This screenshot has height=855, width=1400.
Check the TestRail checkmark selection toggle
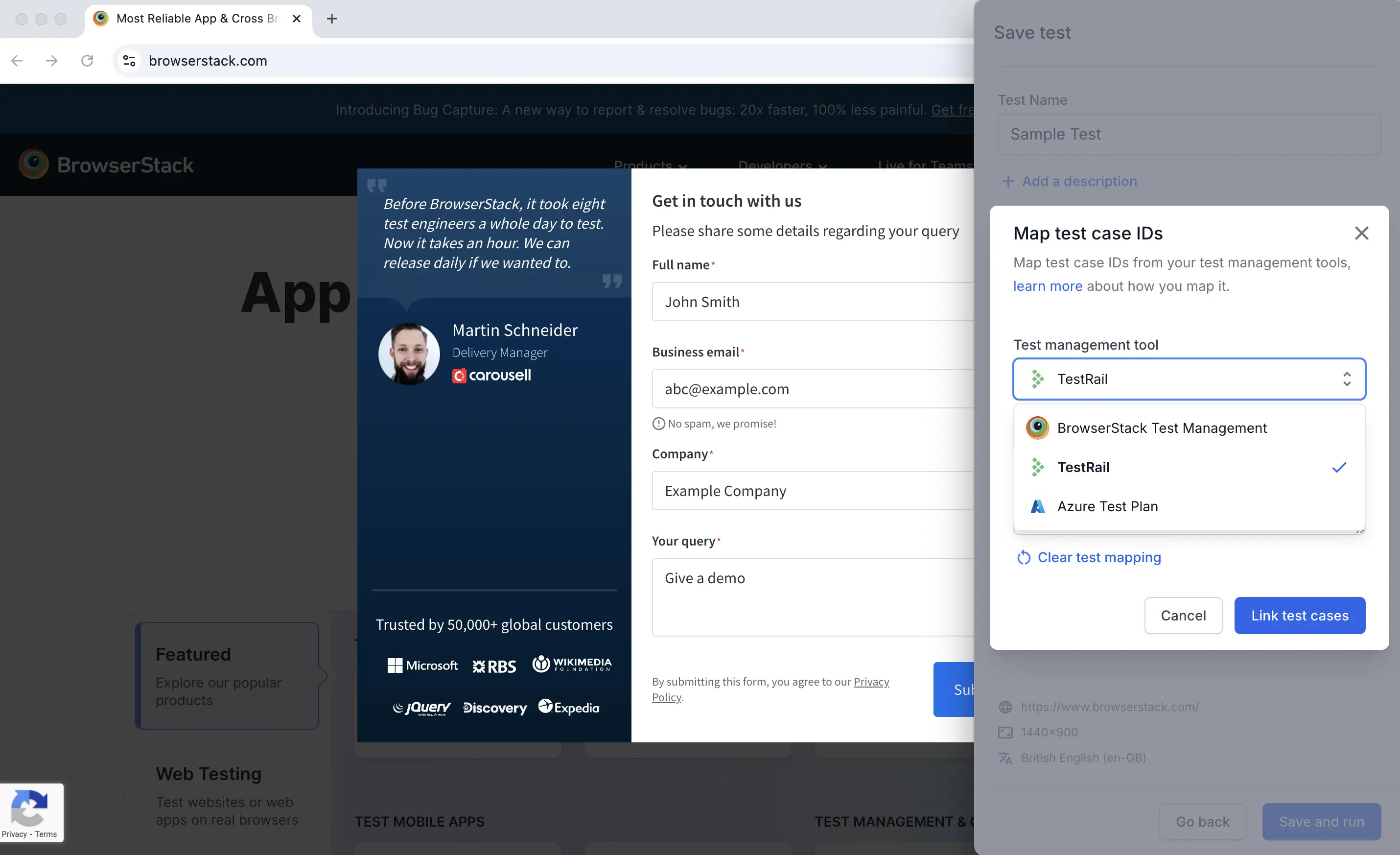pos(1340,467)
